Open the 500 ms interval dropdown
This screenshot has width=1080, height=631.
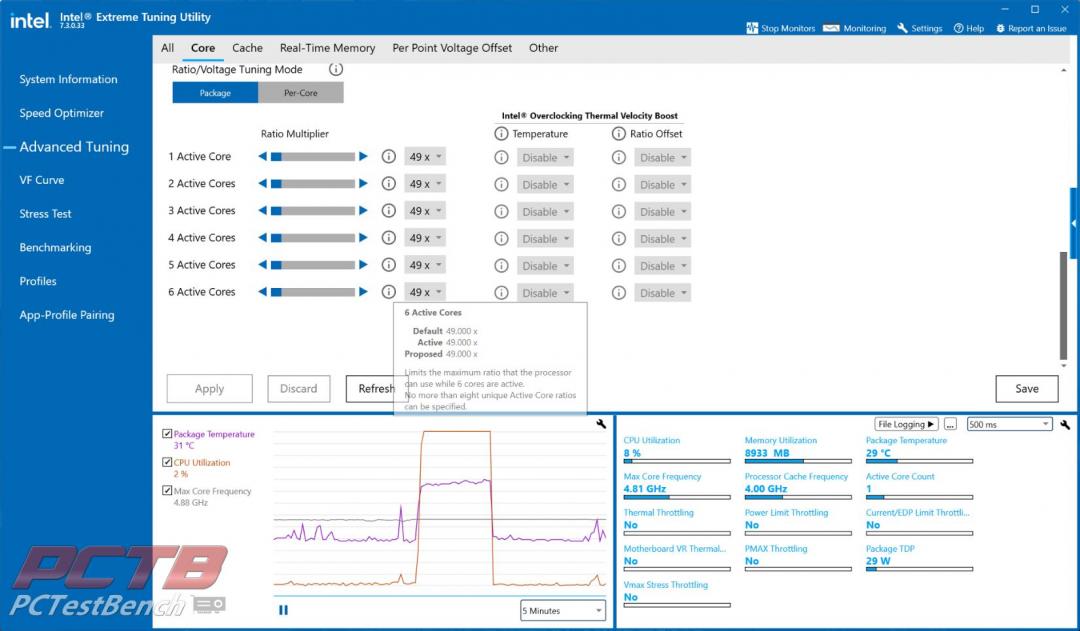[x=1009, y=424]
